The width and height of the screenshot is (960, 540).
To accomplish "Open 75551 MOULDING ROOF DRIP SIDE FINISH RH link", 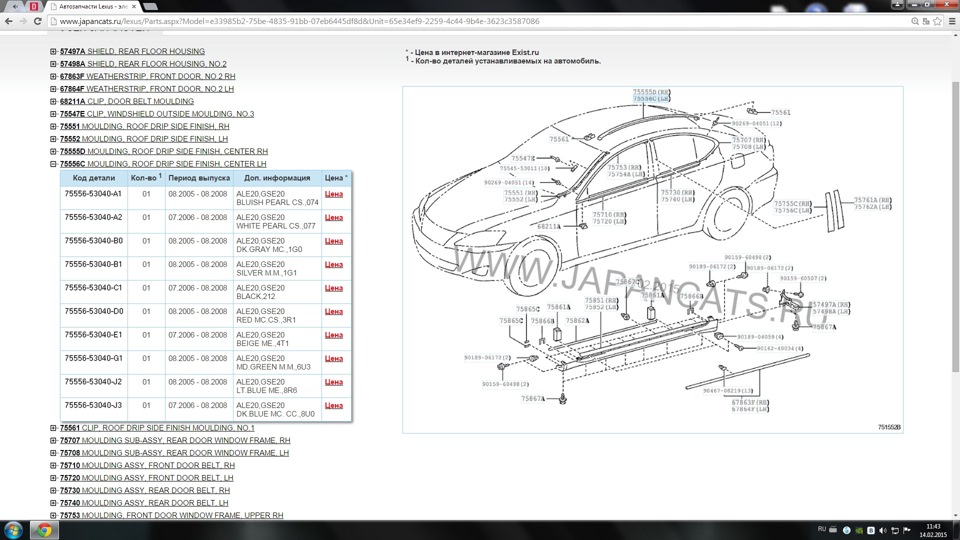I will point(144,126).
